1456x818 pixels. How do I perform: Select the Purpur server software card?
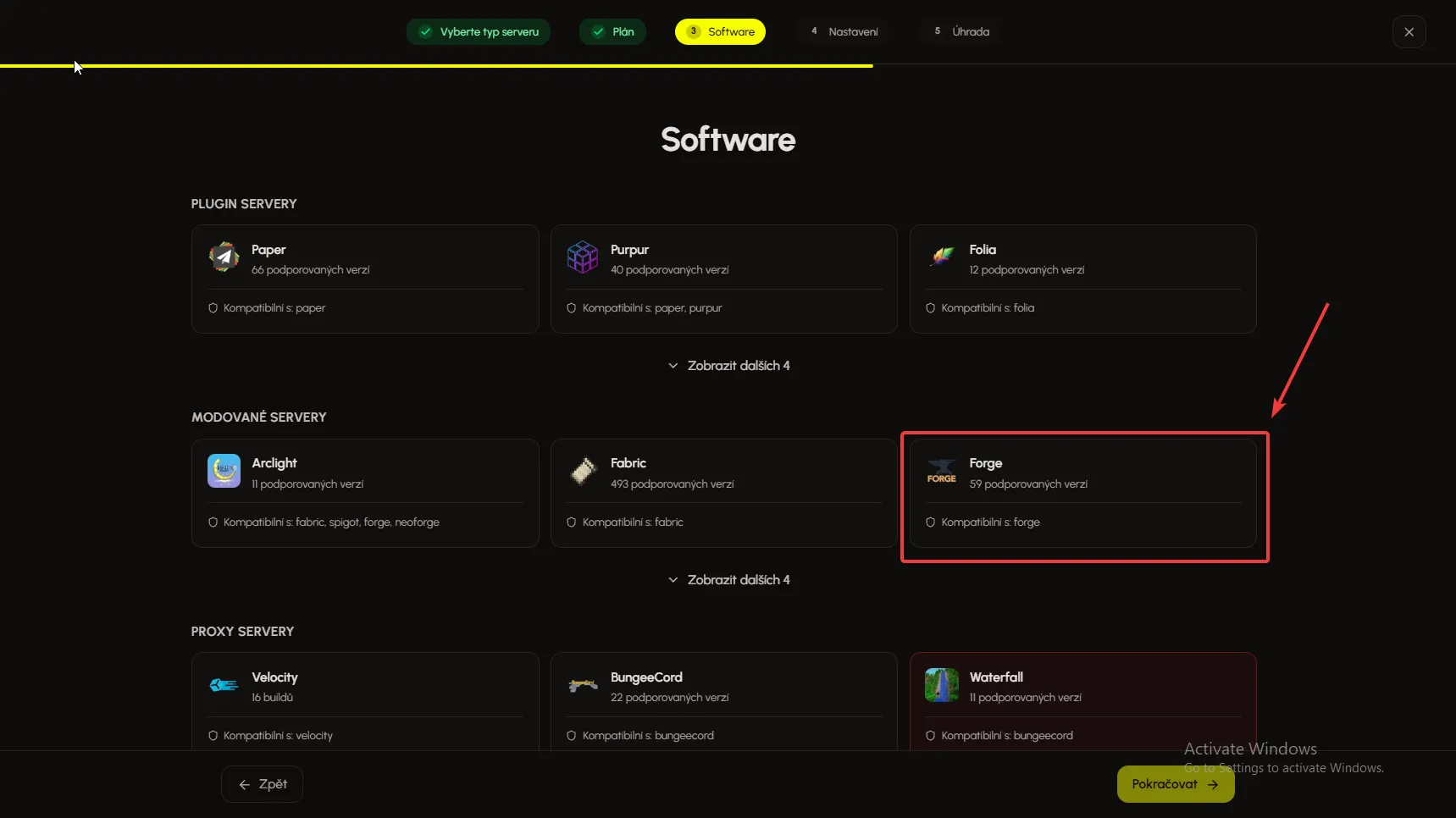click(x=724, y=279)
